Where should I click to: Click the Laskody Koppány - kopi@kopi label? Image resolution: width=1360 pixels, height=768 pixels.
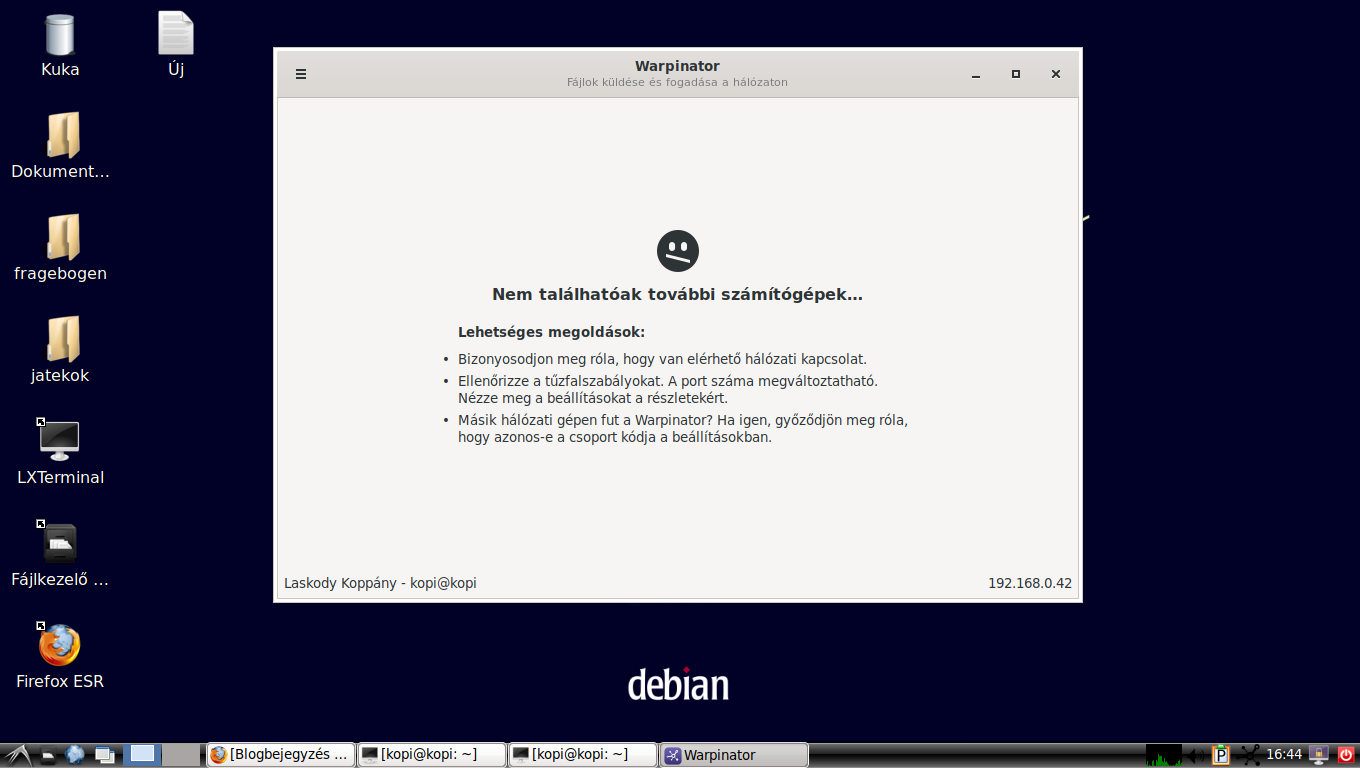380,583
